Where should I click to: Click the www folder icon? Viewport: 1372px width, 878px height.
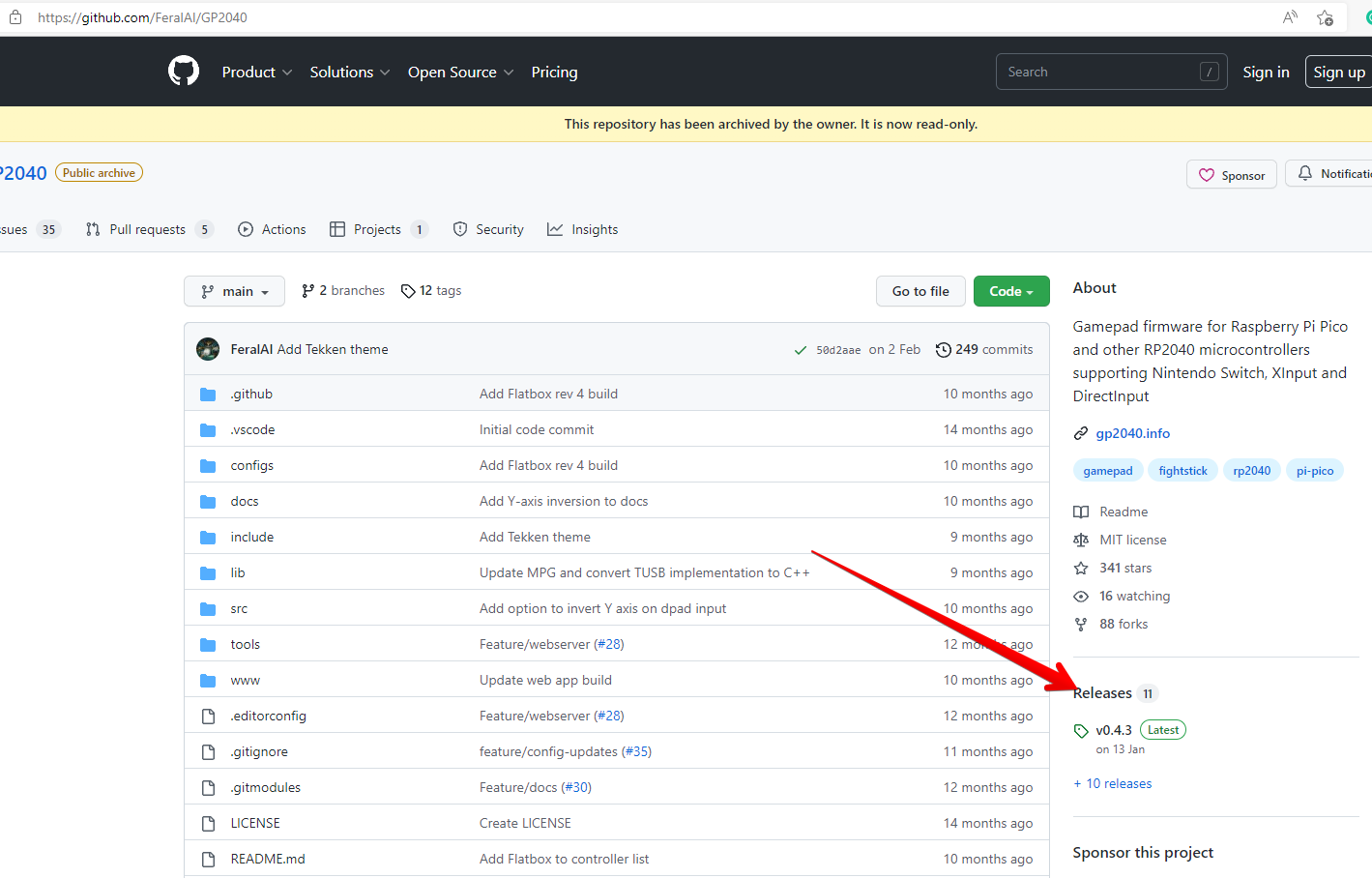pos(208,680)
